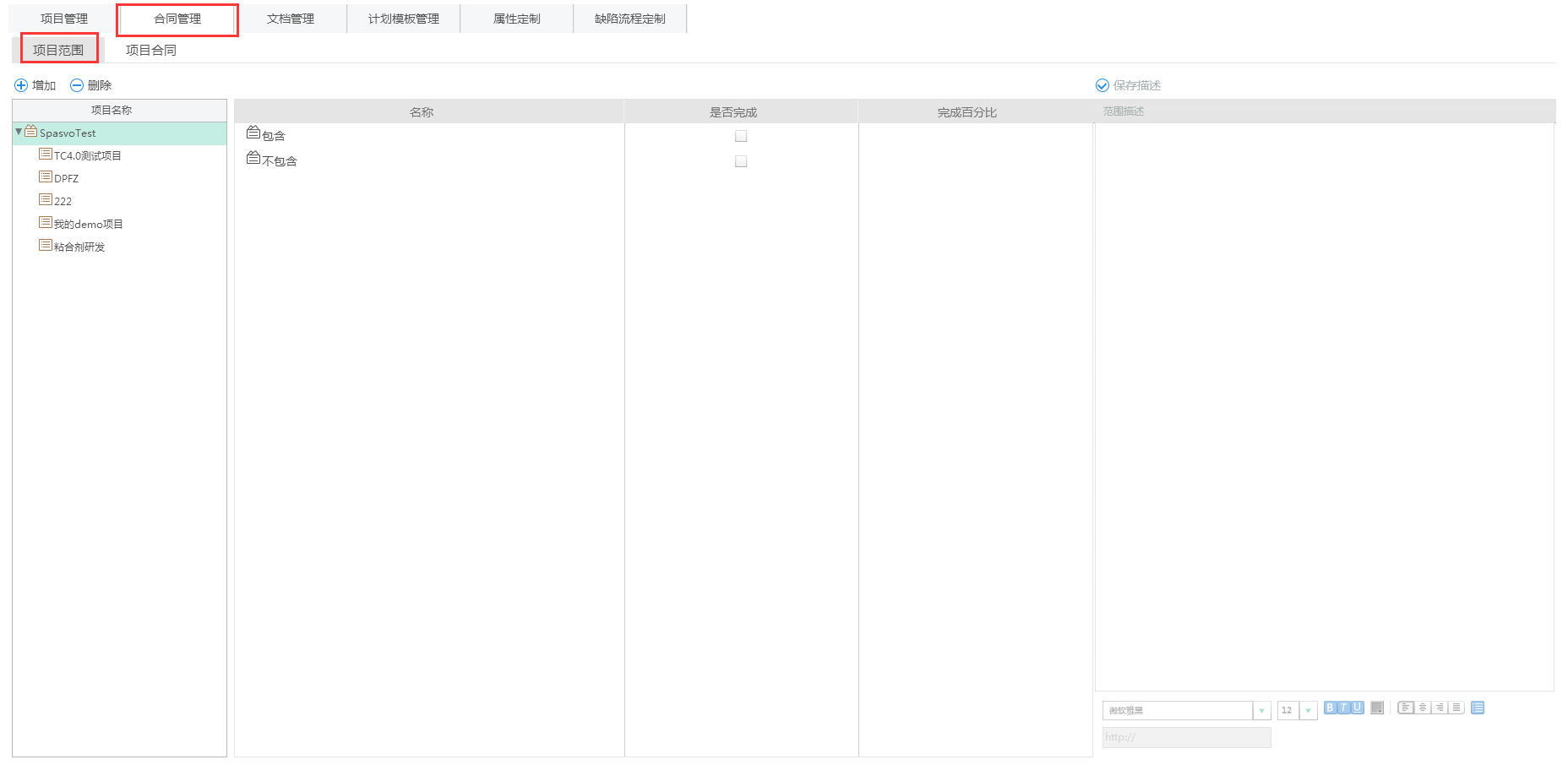The height and width of the screenshot is (765, 1568).
Task: Switch to the 项目合同 sub-tab
Action: tap(151, 50)
